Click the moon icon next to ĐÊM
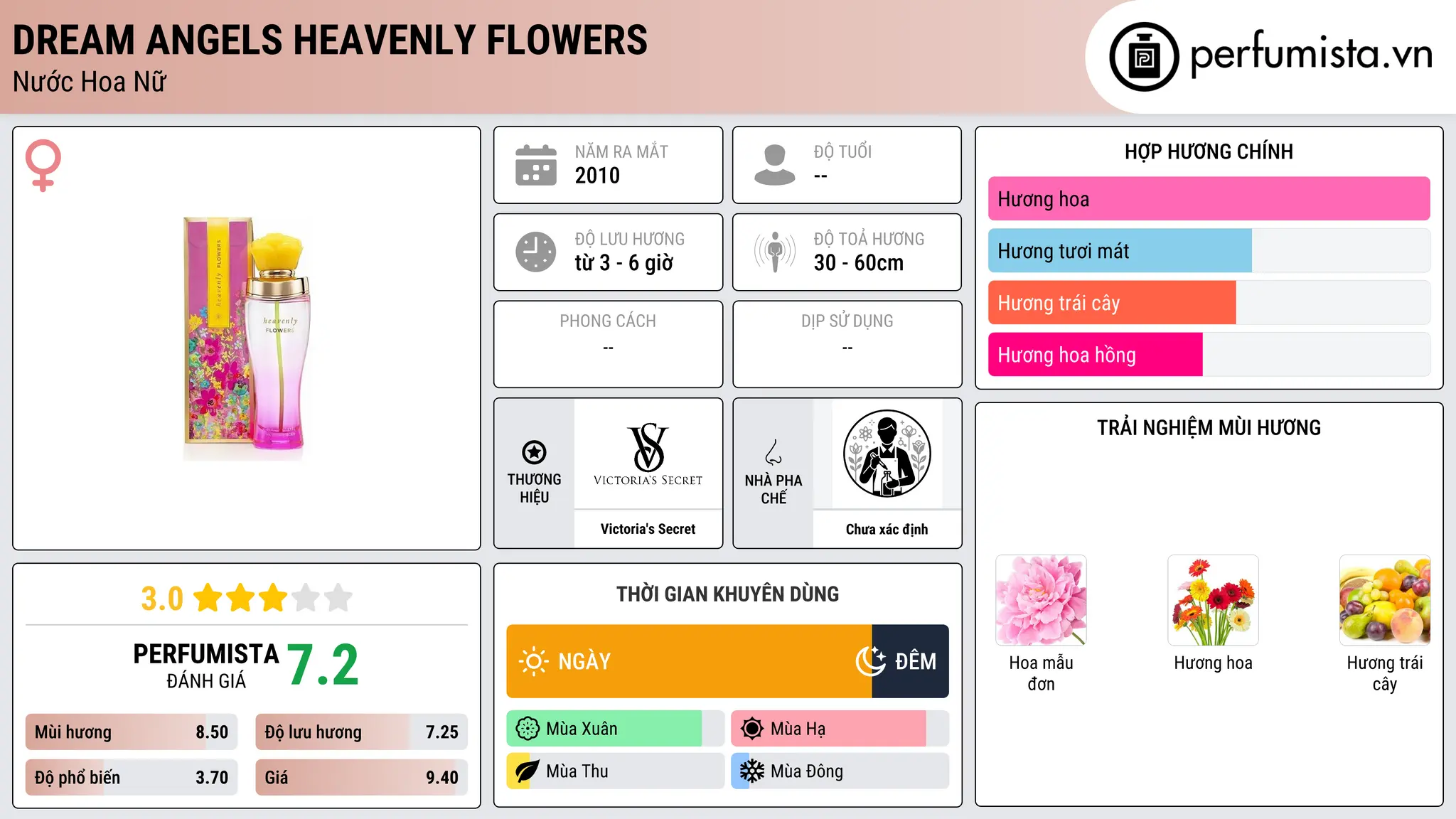This screenshot has width=1456, height=819. 871,661
